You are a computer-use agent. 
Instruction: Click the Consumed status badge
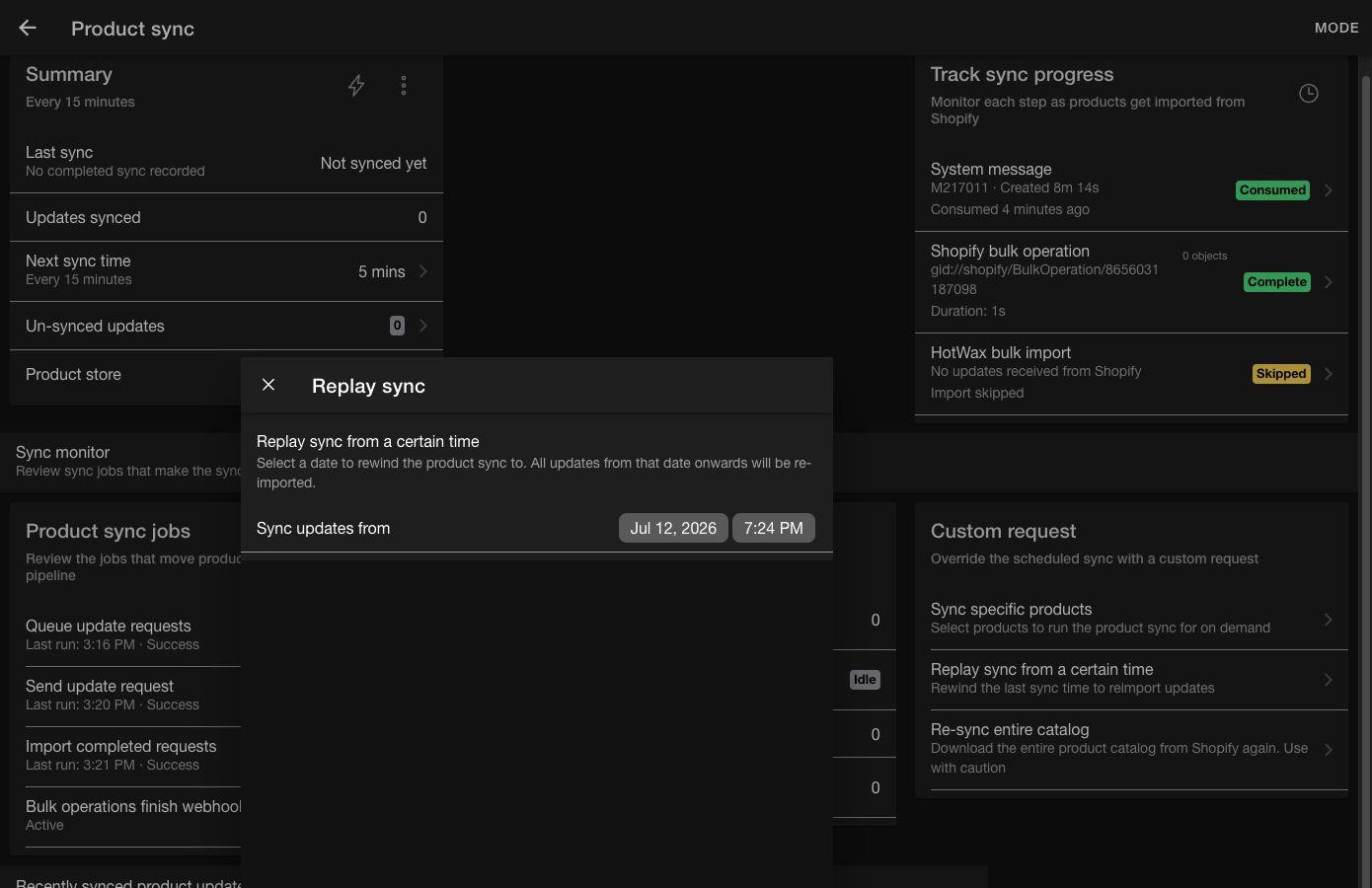click(1272, 190)
